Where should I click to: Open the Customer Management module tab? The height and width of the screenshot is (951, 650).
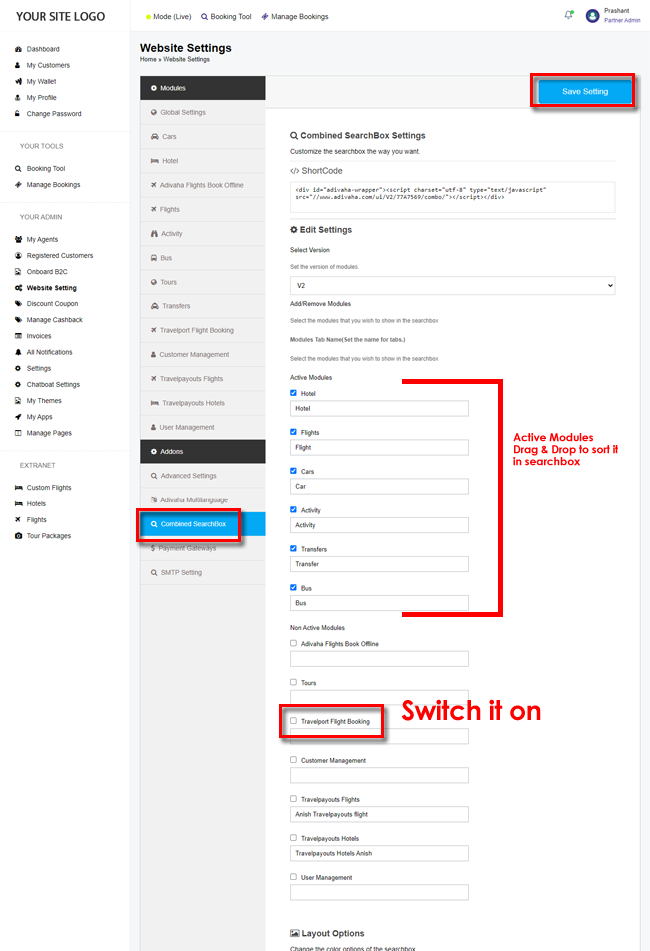click(x=203, y=355)
